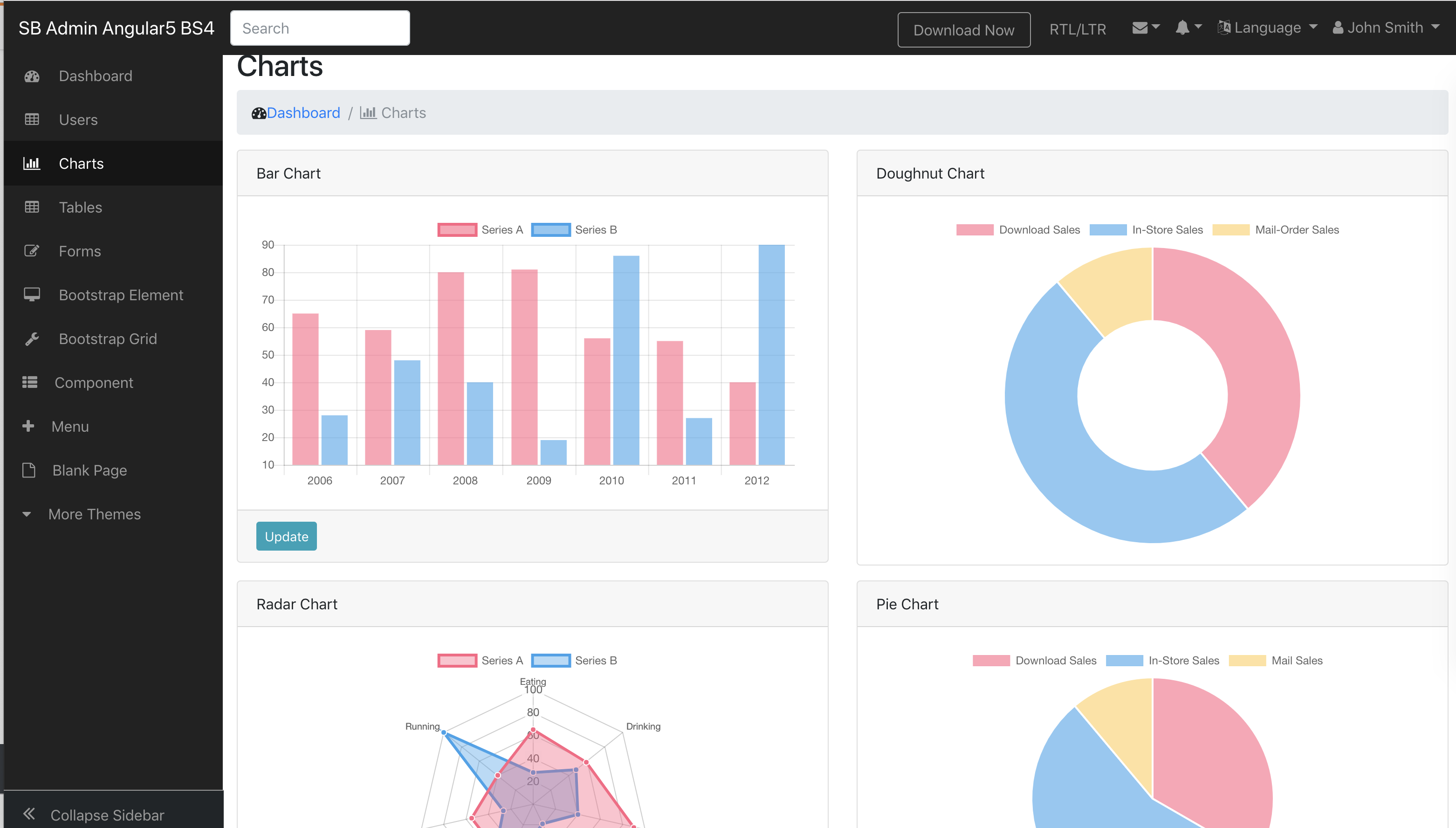This screenshot has height=828, width=1456.
Task: Open the Tables sidebar menu item
Action: pyautogui.click(x=80, y=207)
